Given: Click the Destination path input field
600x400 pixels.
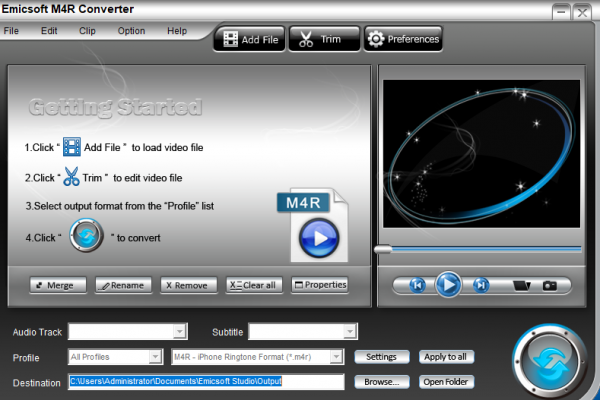Looking at the screenshot, I should point(206,382).
